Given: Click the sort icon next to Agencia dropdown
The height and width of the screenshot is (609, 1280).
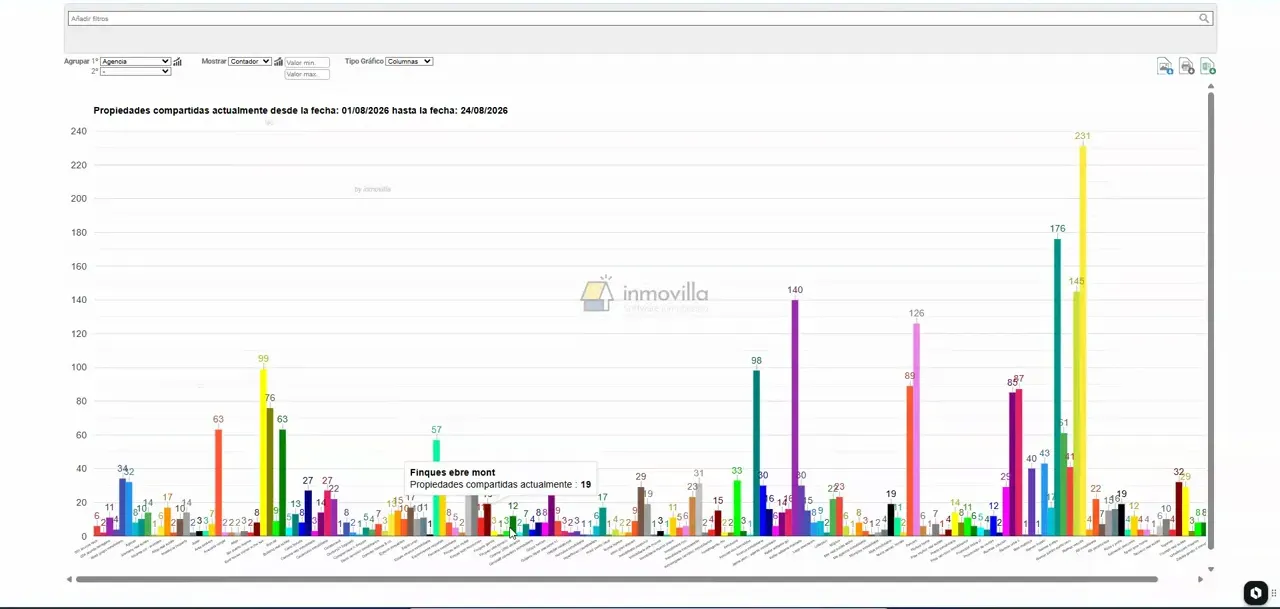Looking at the screenshot, I should click(x=178, y=61).
